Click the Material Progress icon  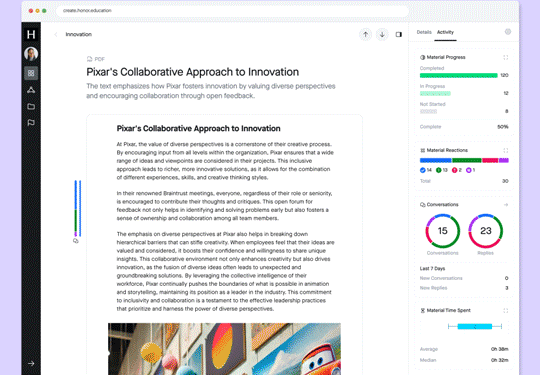click(x=423, y=58)
